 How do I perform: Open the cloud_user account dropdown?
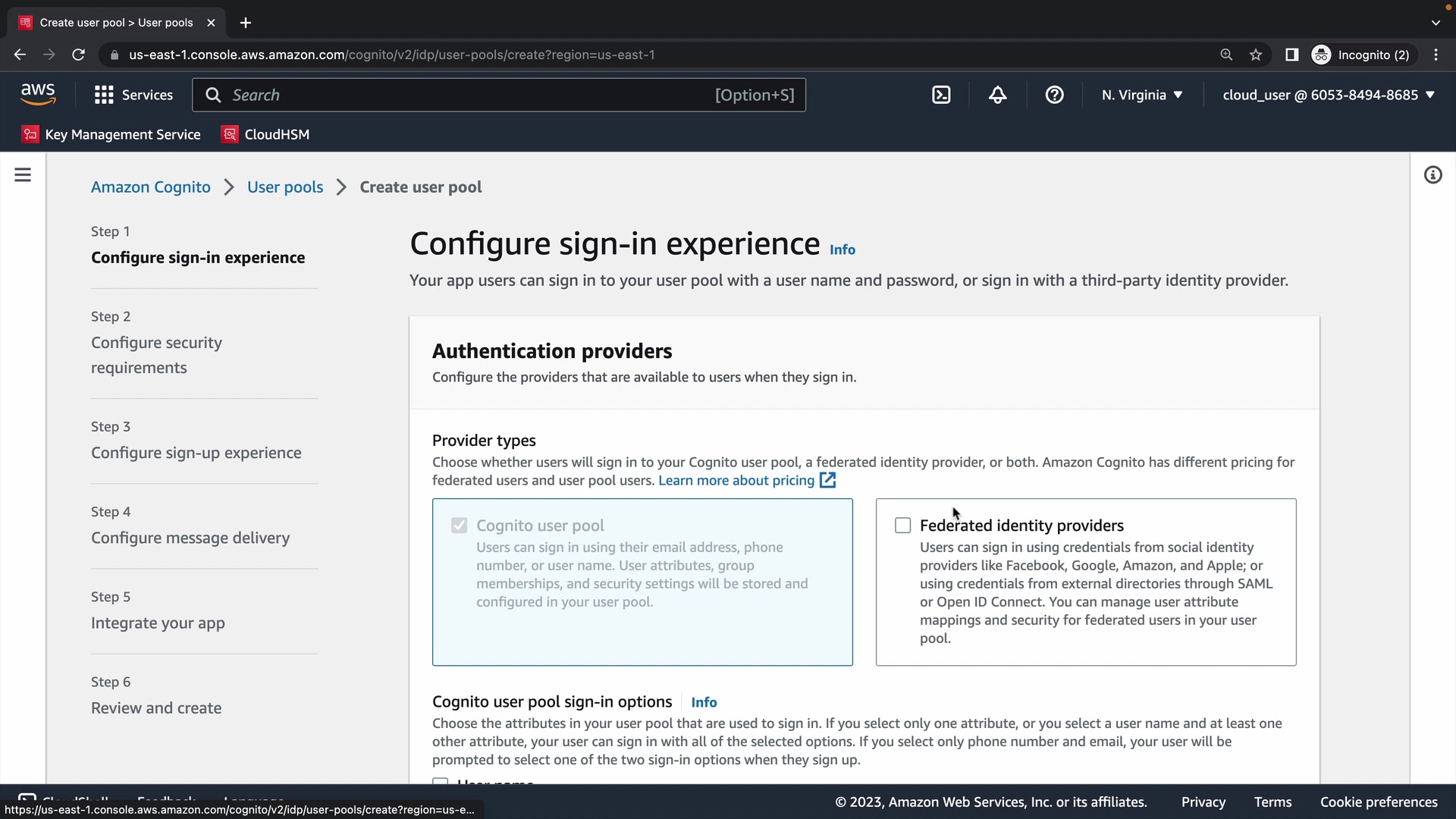(x=1329, y=95)
